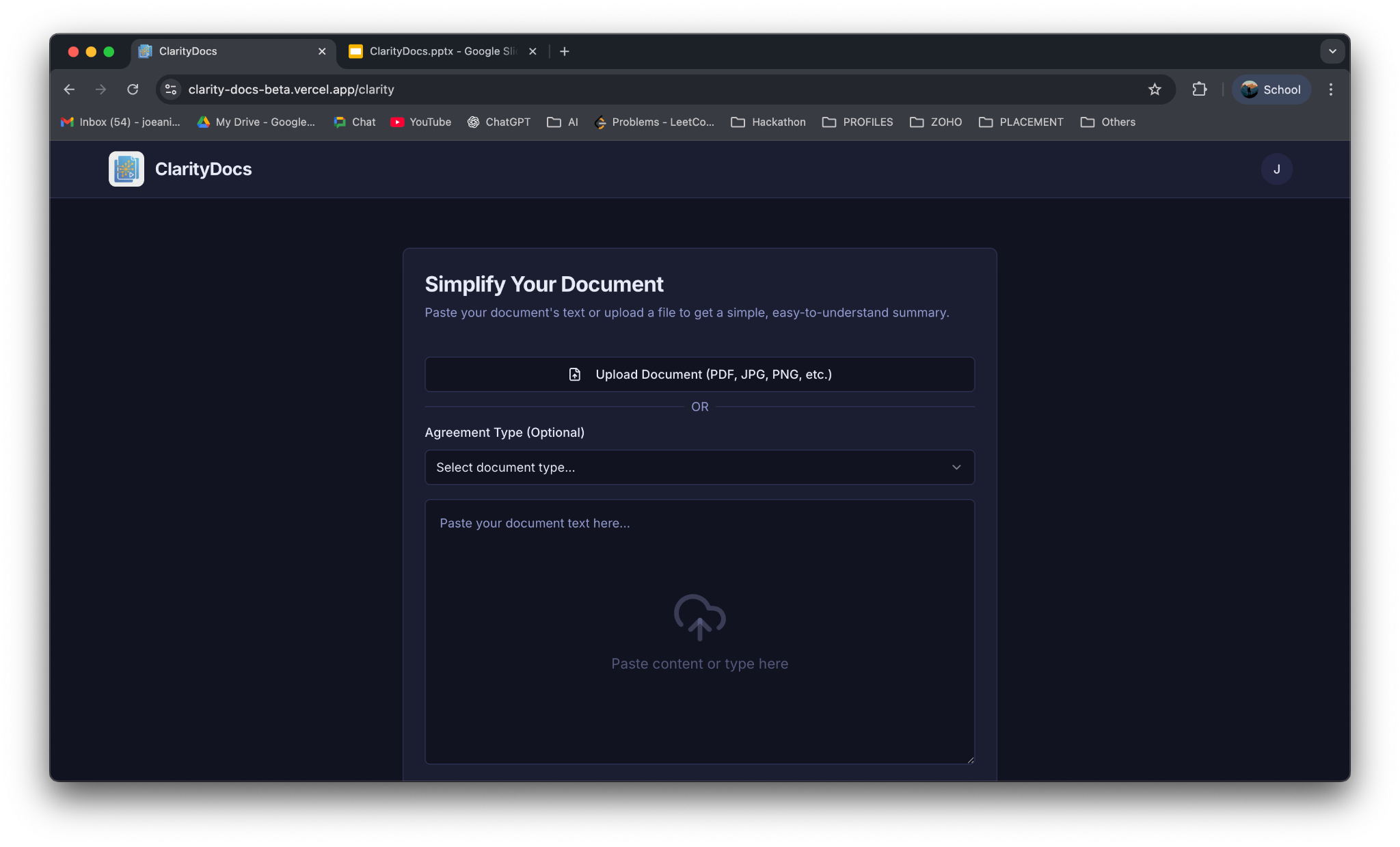1400x847 pixels.
Task: Click the address bar URL field
Action: pyautogui.click(x=615, y=90)
